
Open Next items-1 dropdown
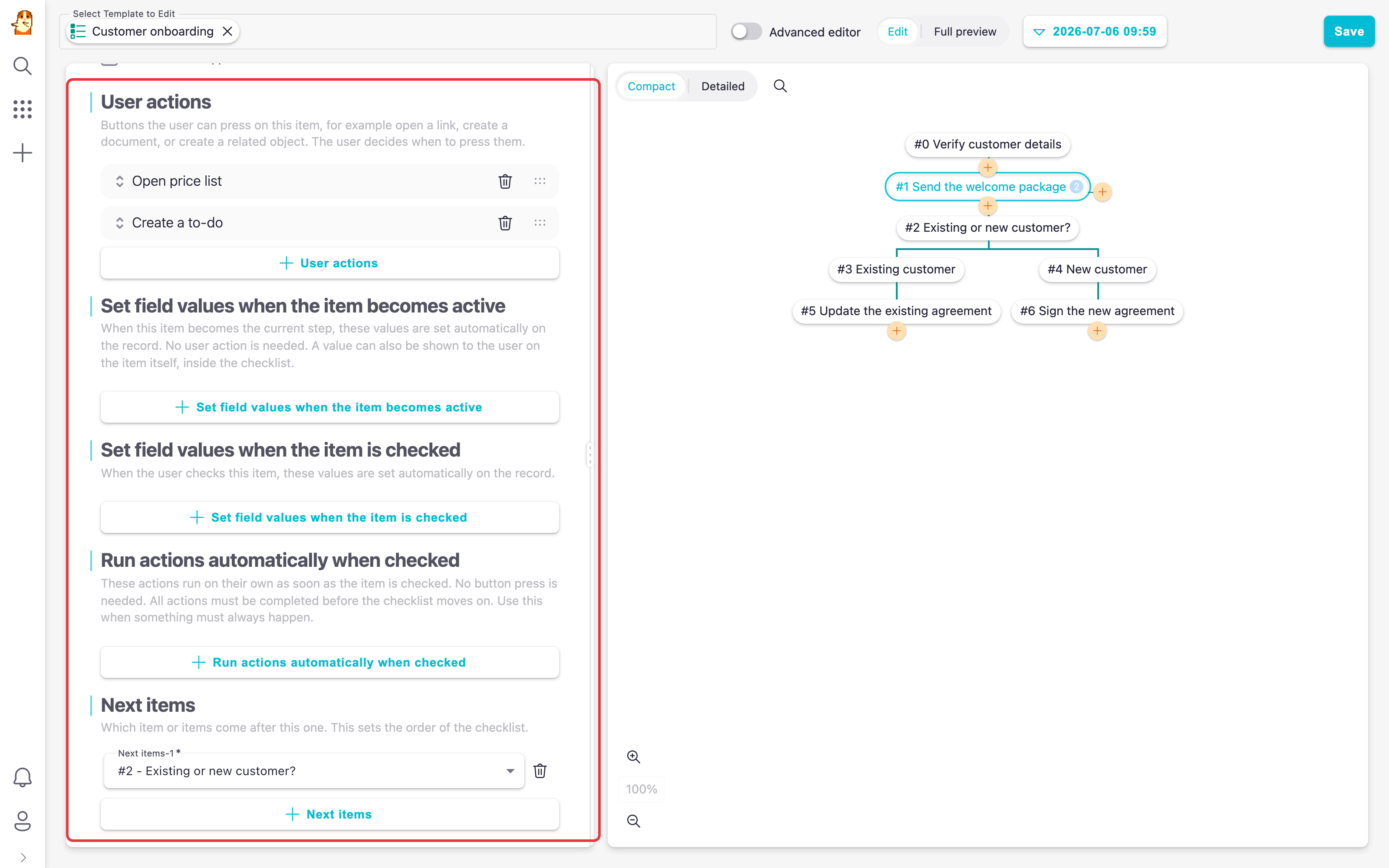pos(314,771)
